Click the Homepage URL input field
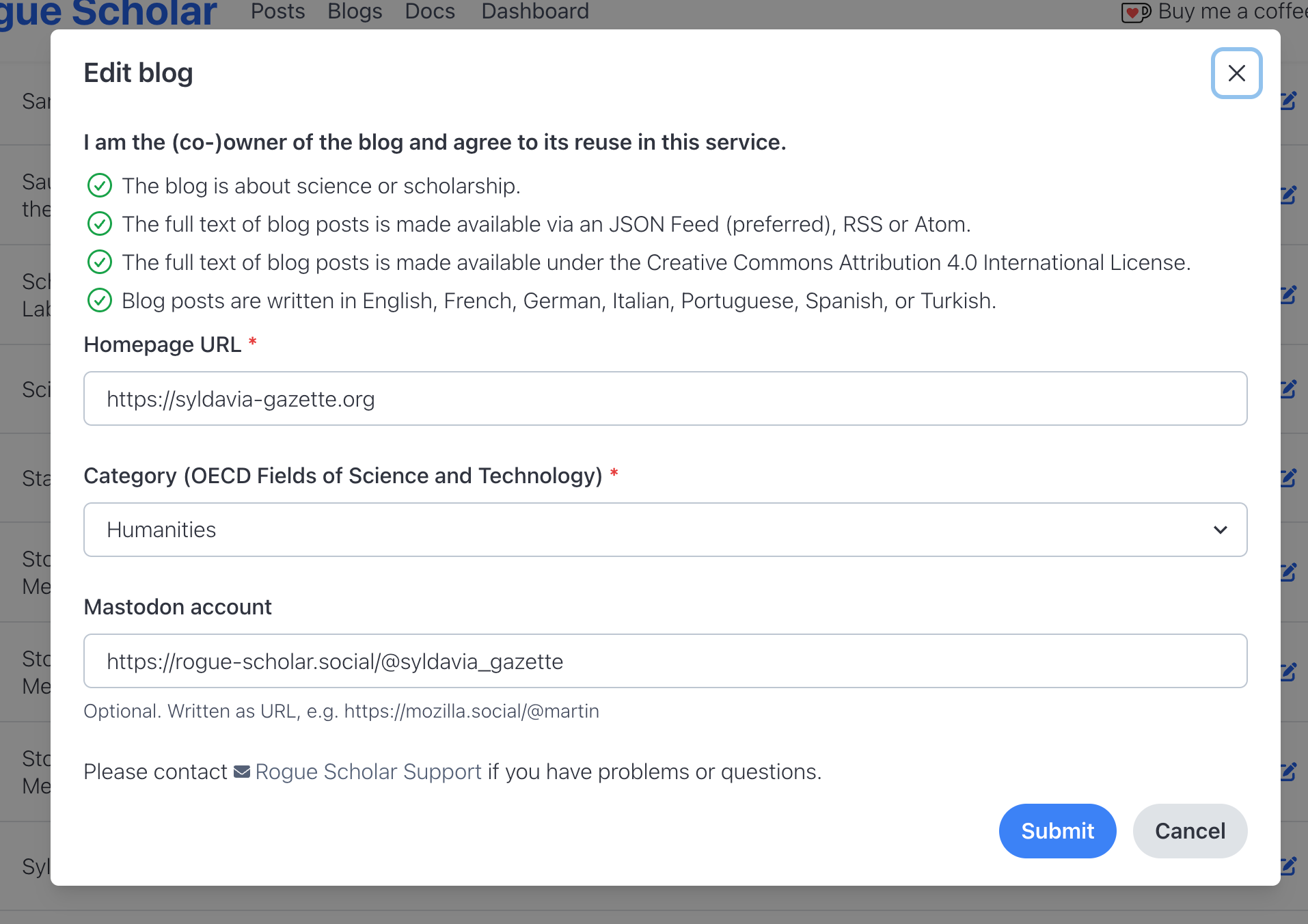 tap(664, 398)
